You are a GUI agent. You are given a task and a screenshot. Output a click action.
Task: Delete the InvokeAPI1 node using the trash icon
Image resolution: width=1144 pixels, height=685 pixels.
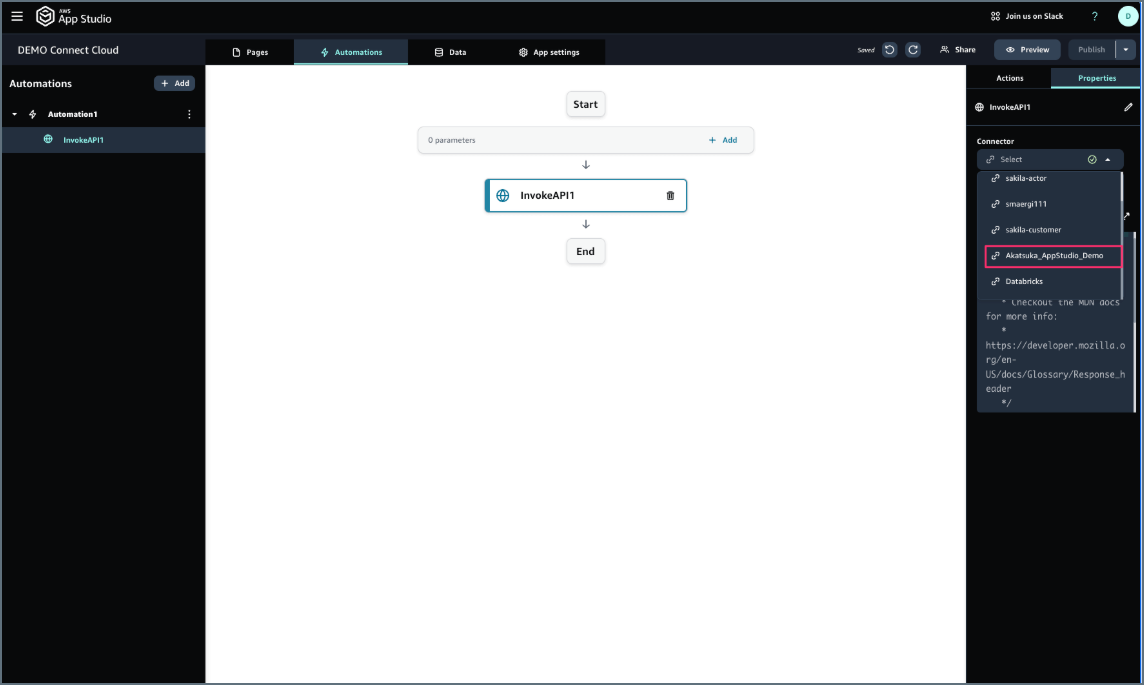click(669, 195)
